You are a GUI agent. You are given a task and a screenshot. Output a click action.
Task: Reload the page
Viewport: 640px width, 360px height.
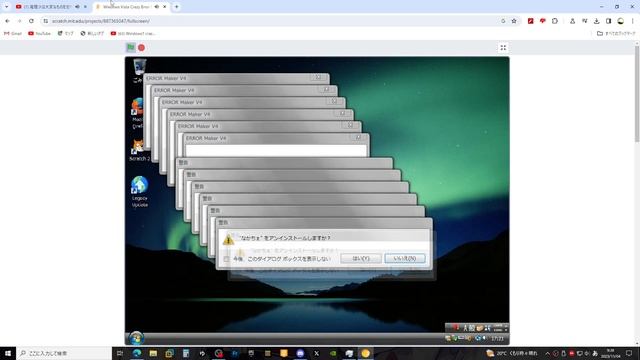(x=31, y=21)
